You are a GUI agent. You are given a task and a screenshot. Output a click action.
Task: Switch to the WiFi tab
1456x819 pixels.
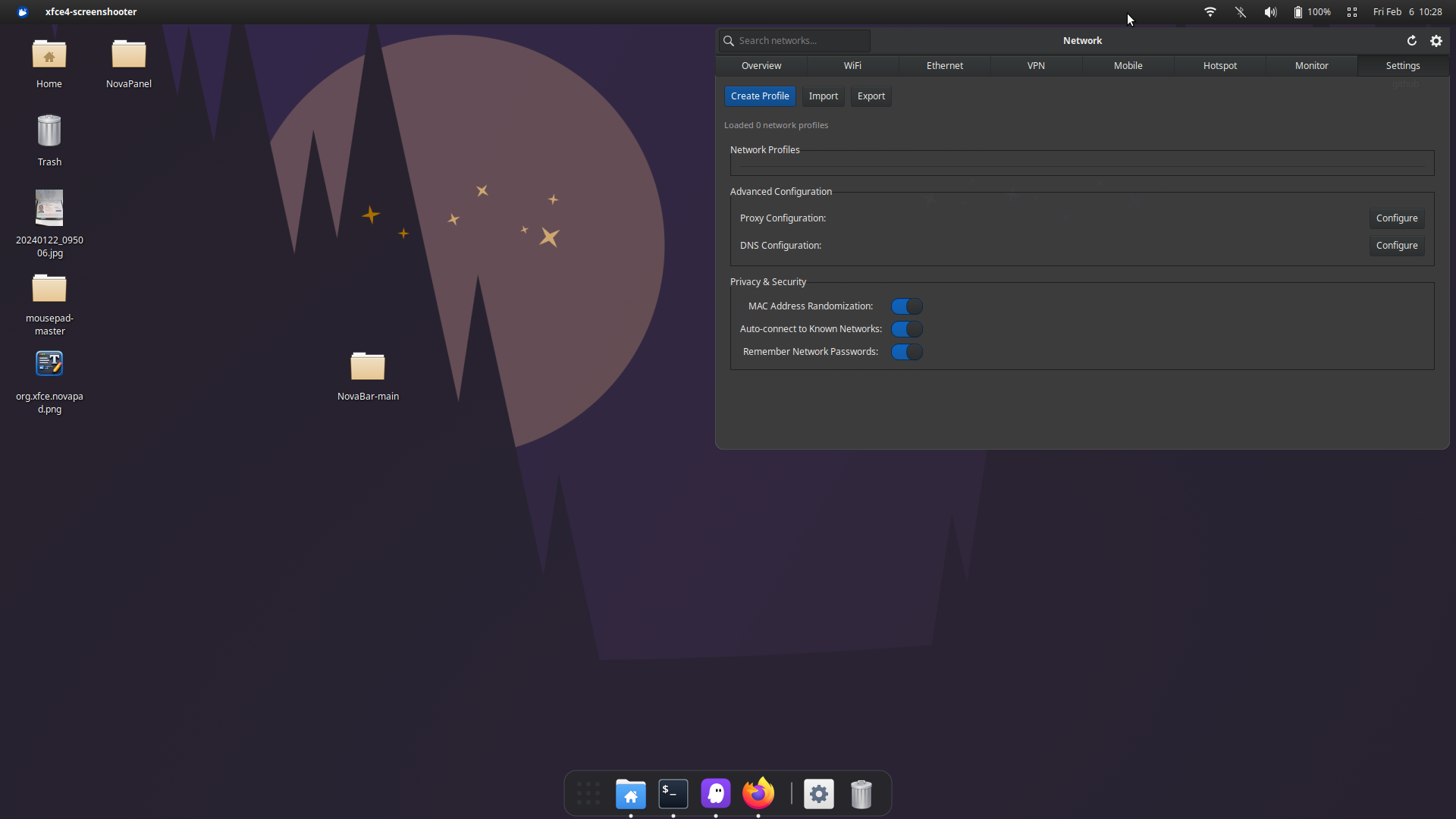pyautogui.click(x=852, y=66)
